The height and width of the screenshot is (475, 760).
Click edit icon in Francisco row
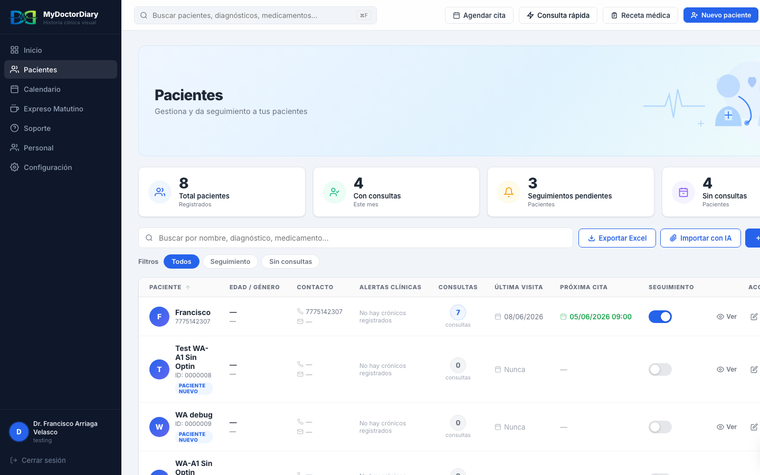click(754, 317)
